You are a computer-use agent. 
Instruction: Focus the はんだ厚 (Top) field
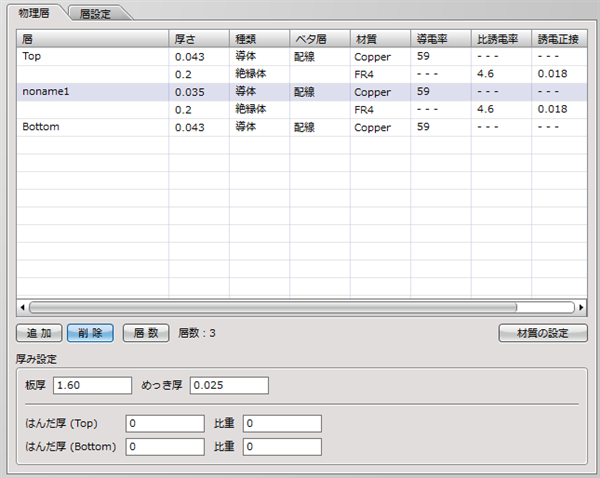coord(165,423)
